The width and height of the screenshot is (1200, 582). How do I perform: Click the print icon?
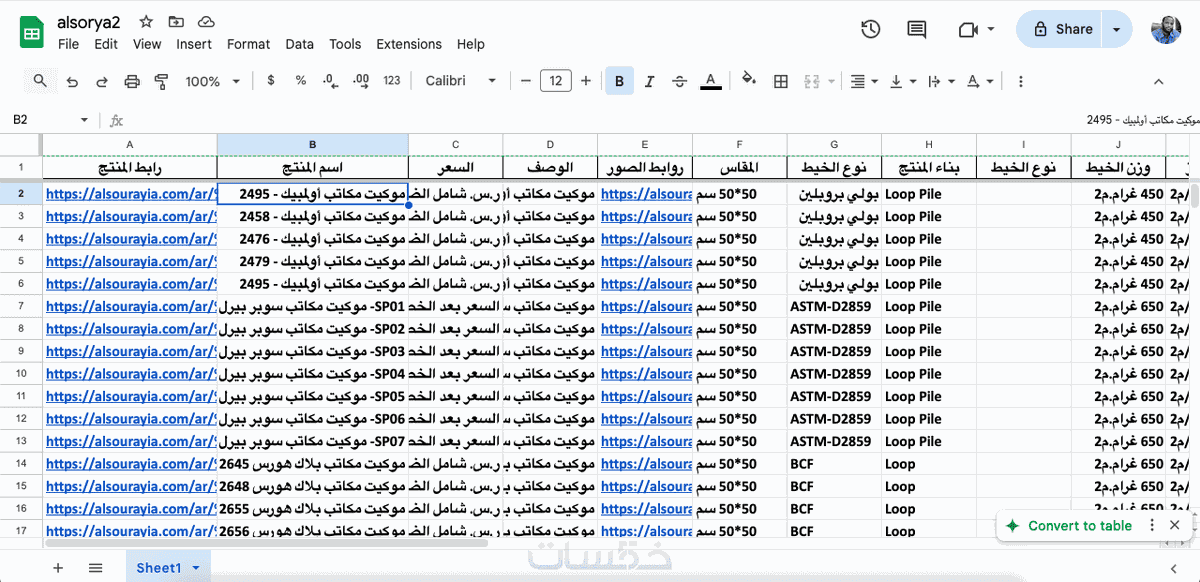click(132, 81)
